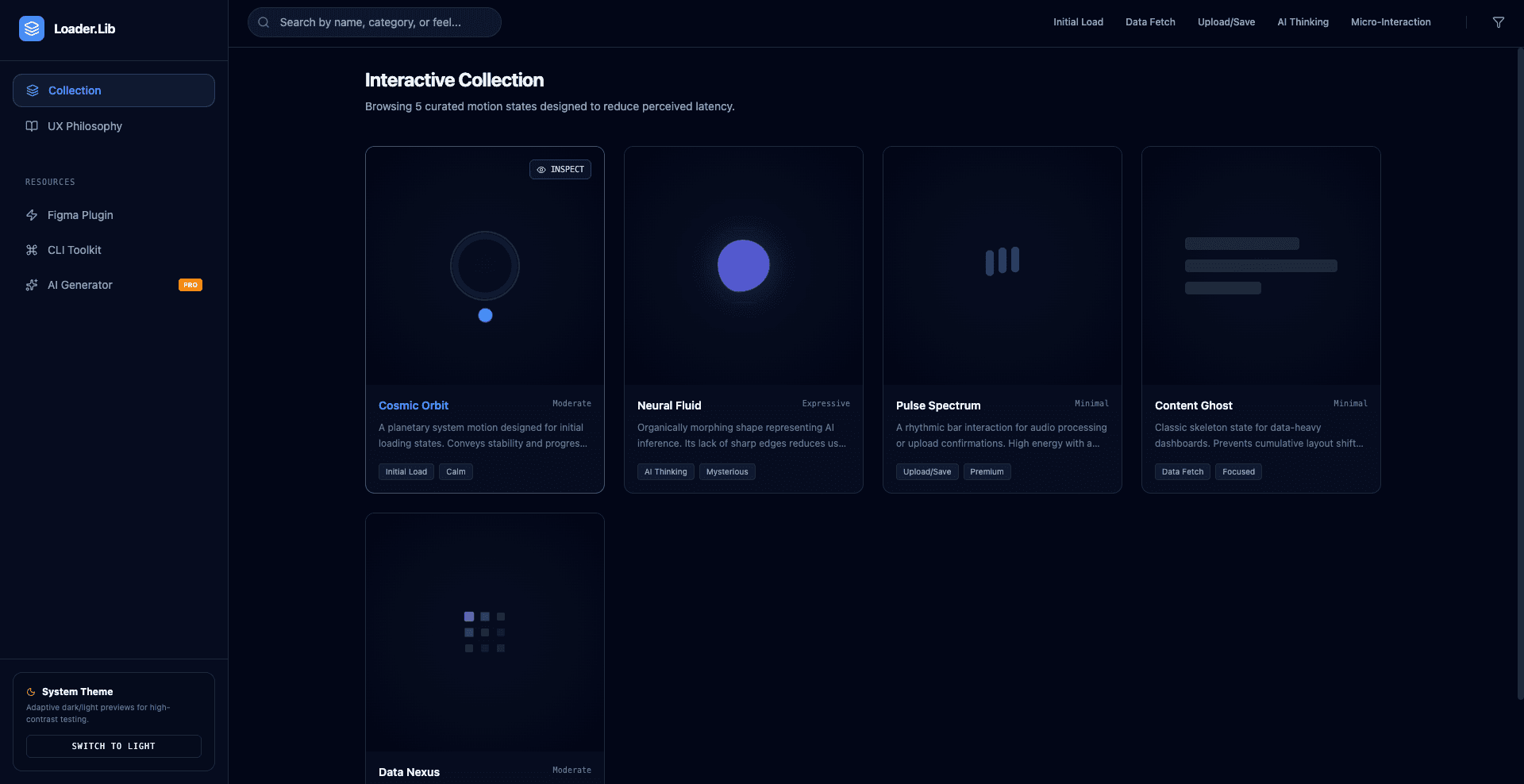This screenshot has width=1524, height=784.
Task: Toggle theme with Switch to Light button
Action: [x=114, y=746]
